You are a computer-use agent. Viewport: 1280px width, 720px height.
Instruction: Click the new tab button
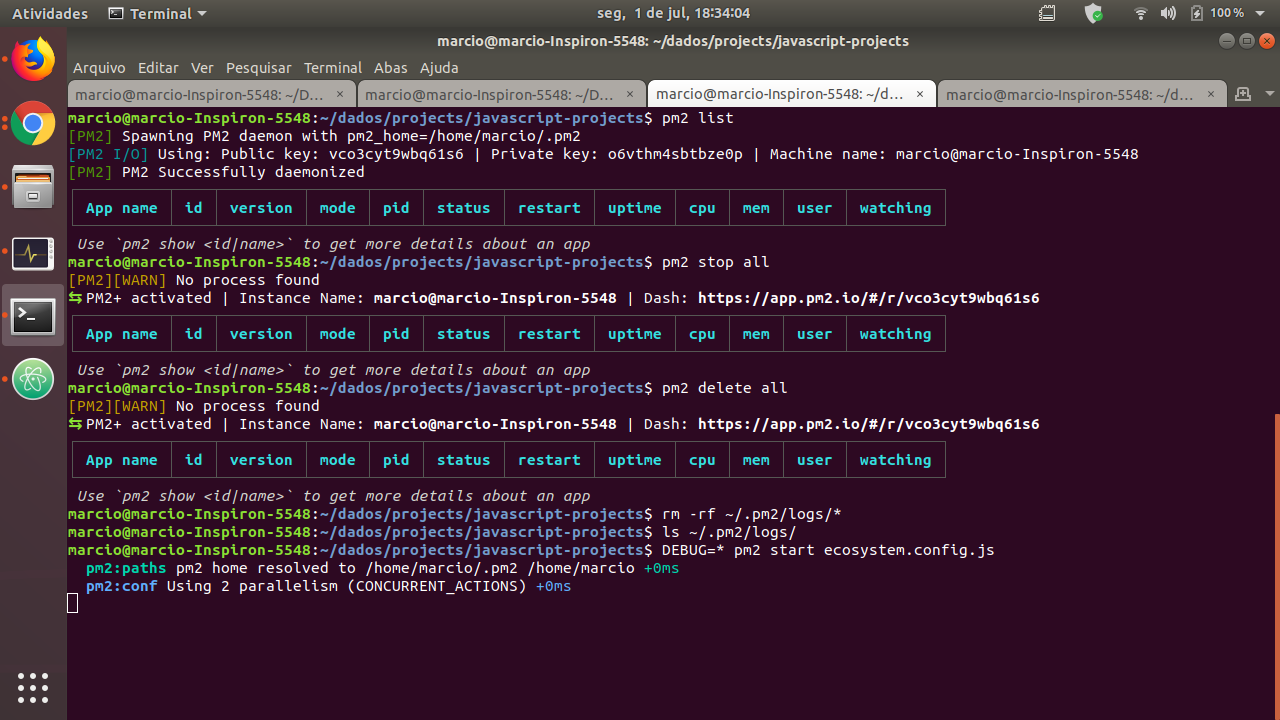click(1243, 94)
